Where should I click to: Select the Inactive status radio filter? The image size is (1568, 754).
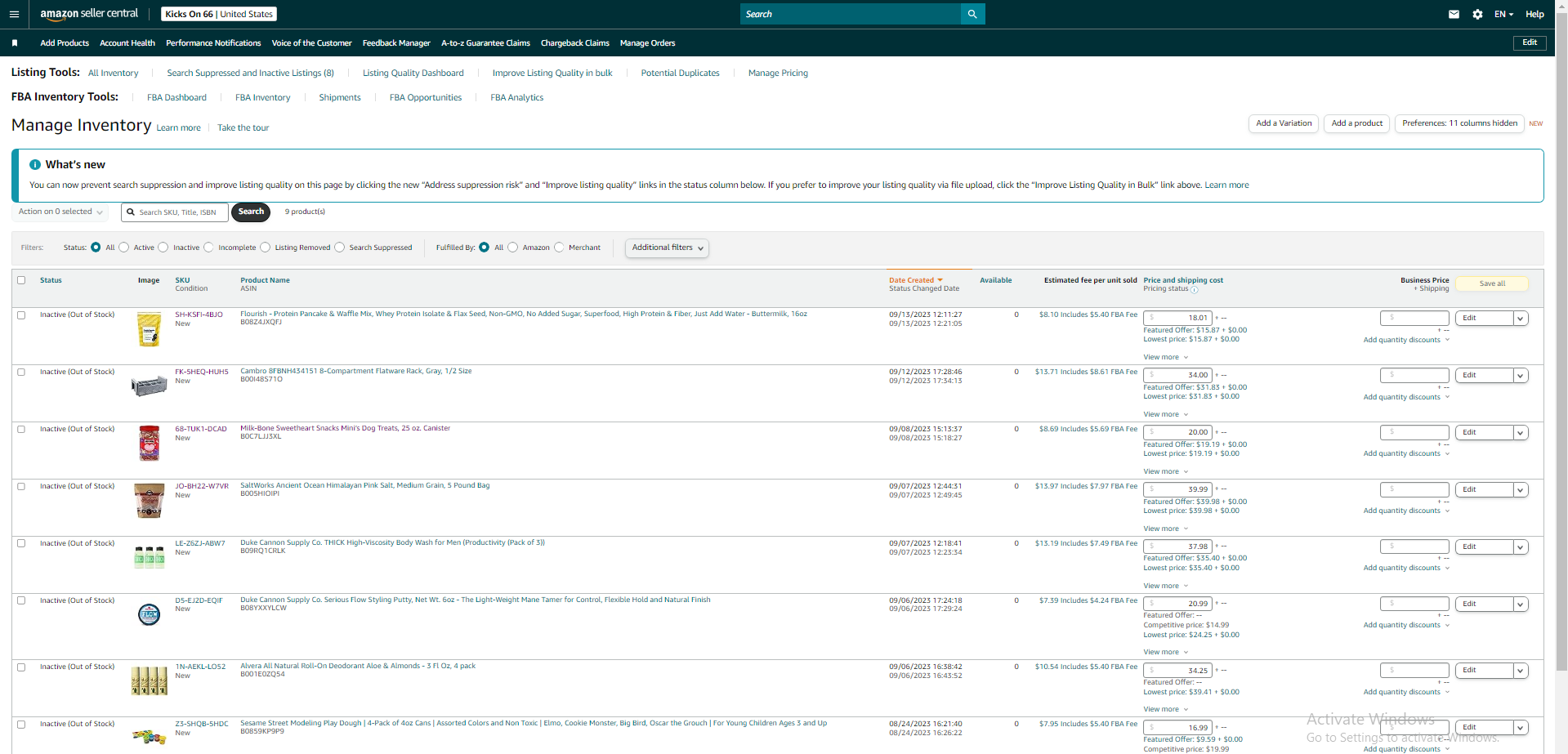pos(163,248)
